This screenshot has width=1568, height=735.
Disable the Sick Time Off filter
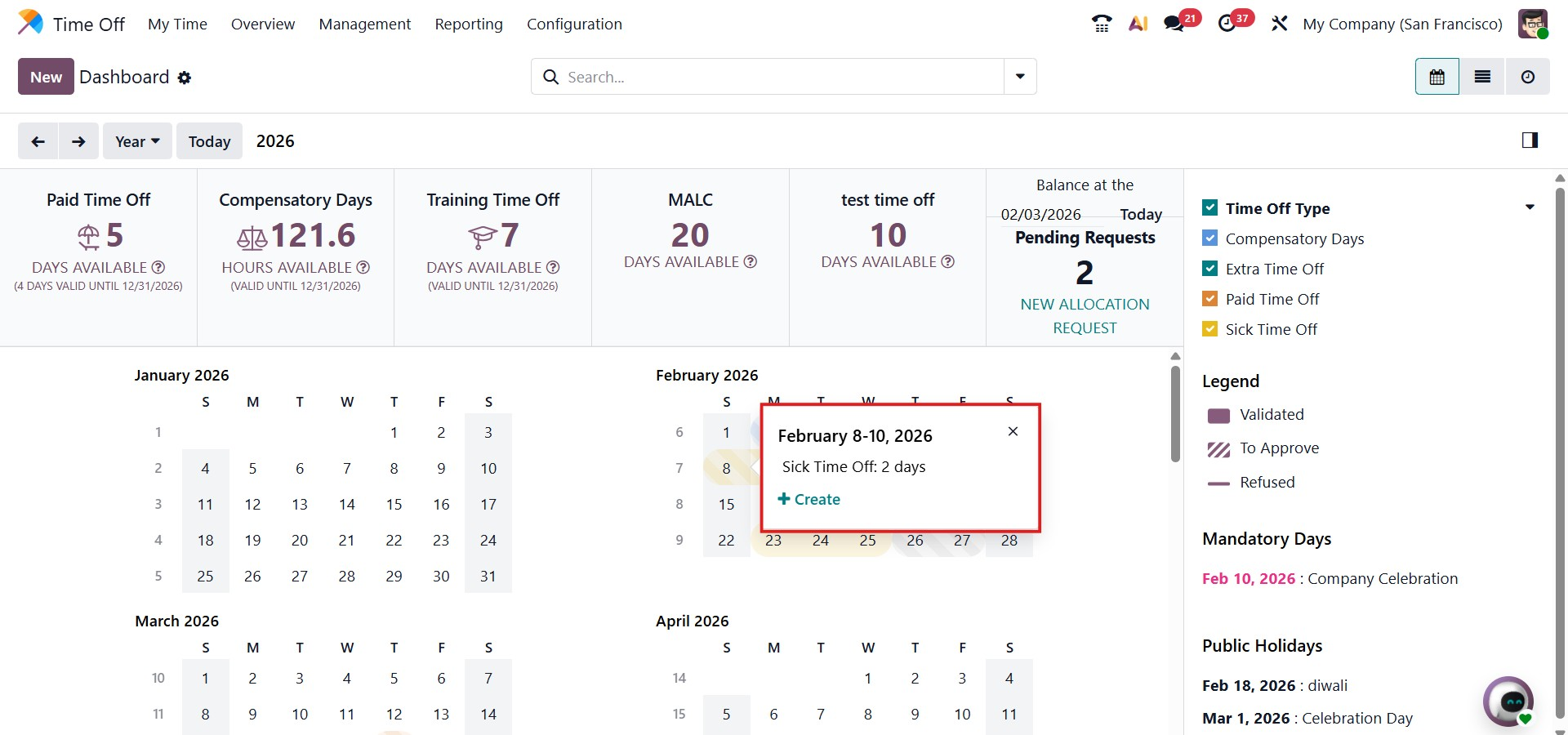tap(1210, 329)
